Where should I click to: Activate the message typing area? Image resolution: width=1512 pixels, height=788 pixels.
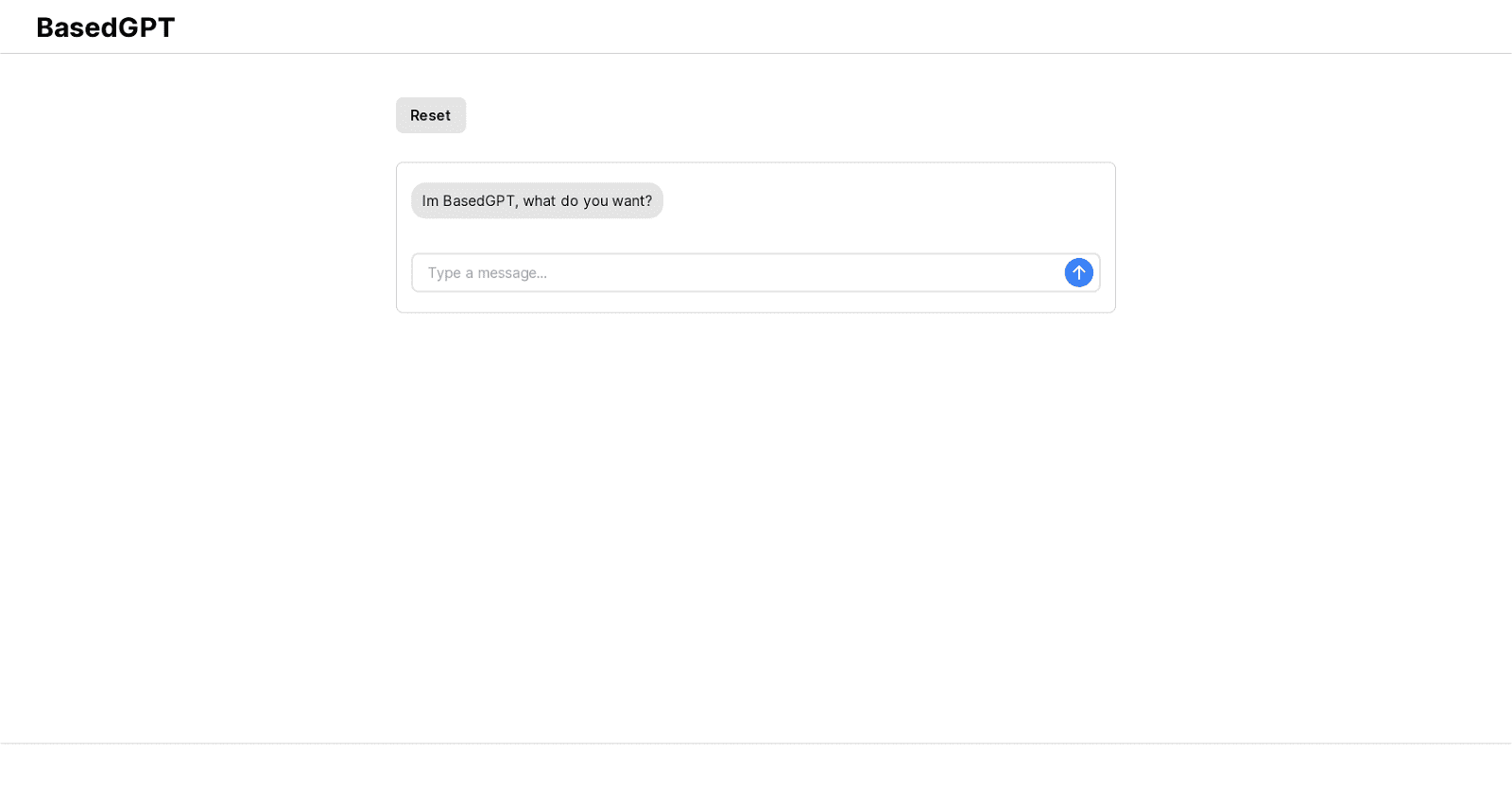pyautogui.click(x=737, y=273)
